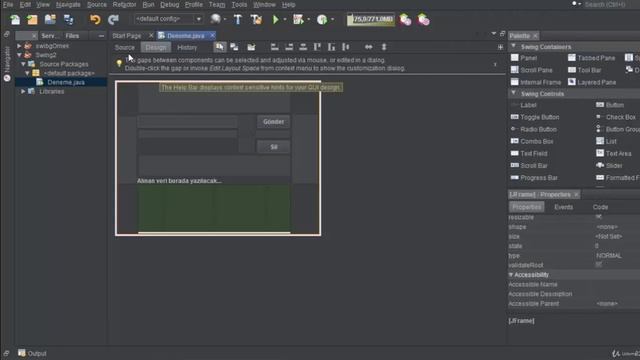Screen dimensions: 640x360
Task: Click the Sil button in form
Action: click(x=273, y=147)
